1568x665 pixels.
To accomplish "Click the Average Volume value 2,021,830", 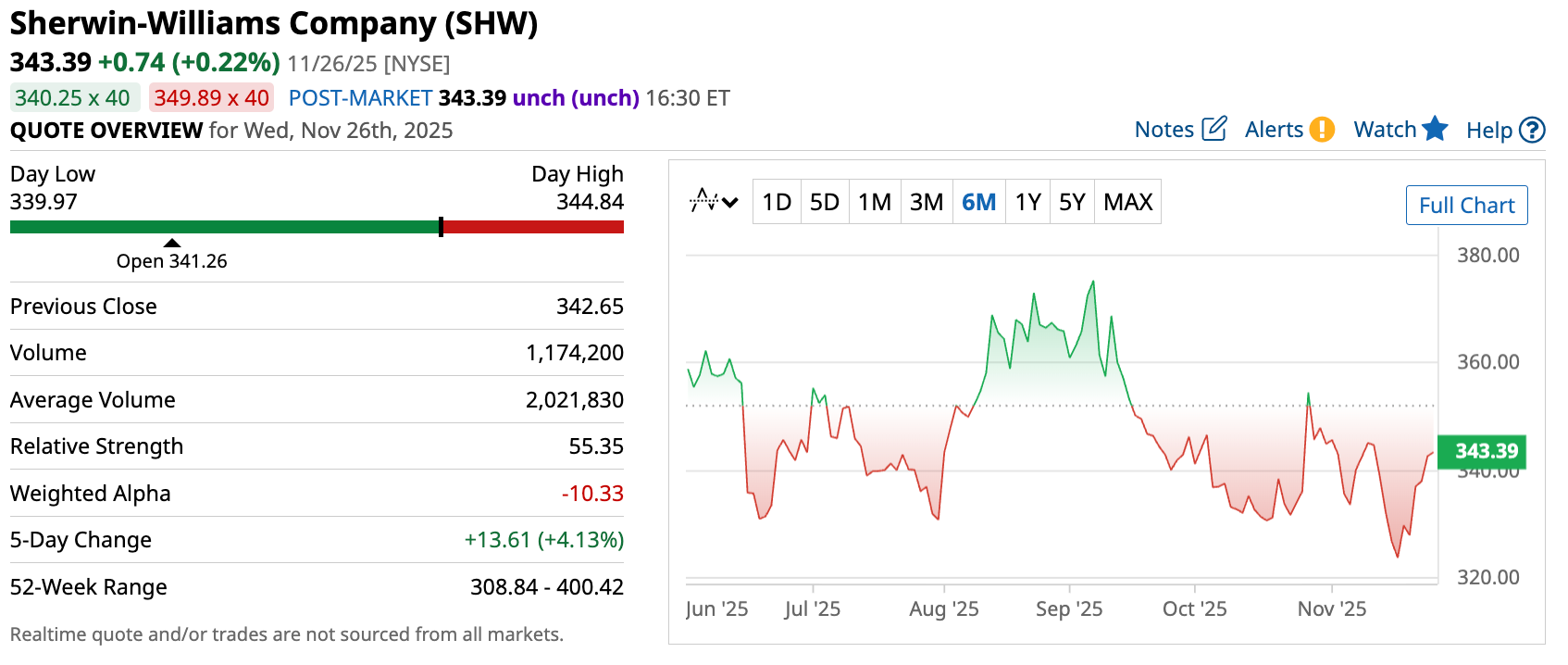I will pyautogui.click(x=575, y=400).
